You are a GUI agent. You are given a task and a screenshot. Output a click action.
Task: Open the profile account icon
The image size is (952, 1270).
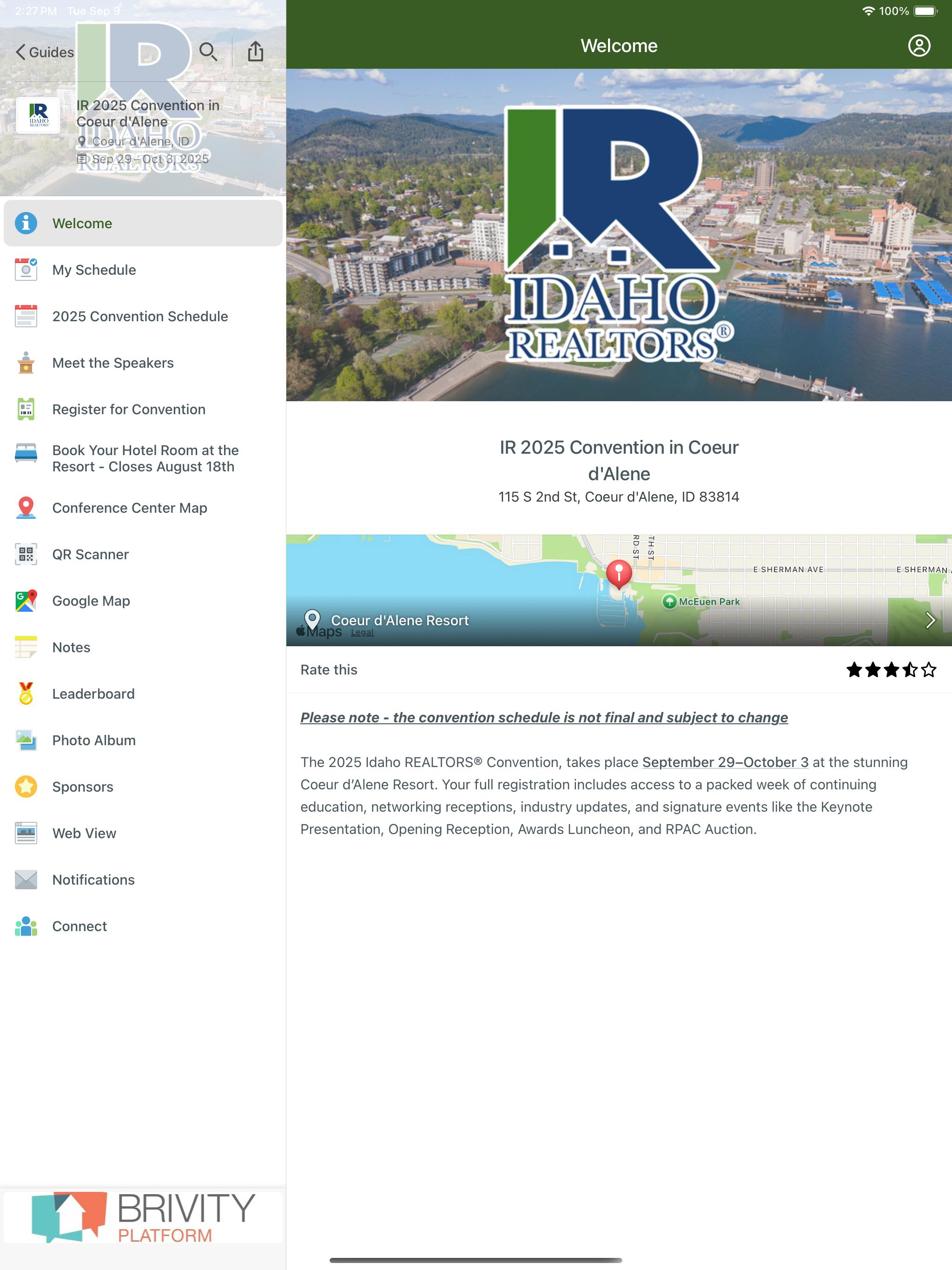tap(919, 46)
